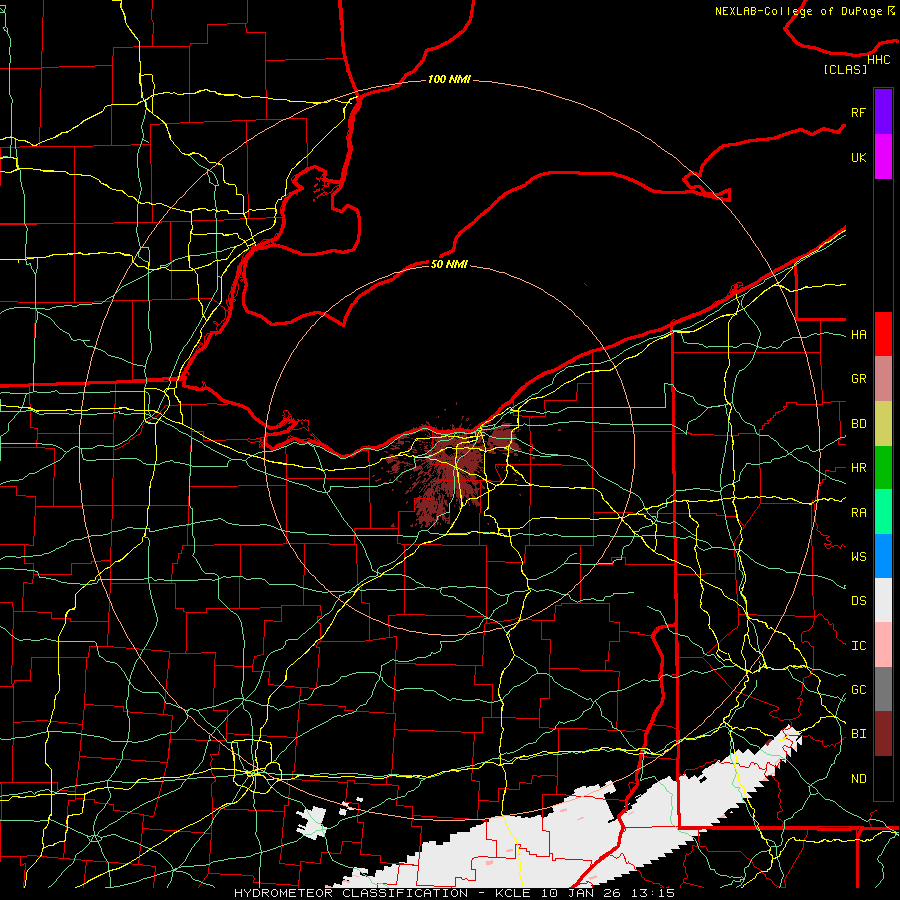900x900 pixels.
Task: Pick the HR green legend swatch
Action: (x=883, y=468)
